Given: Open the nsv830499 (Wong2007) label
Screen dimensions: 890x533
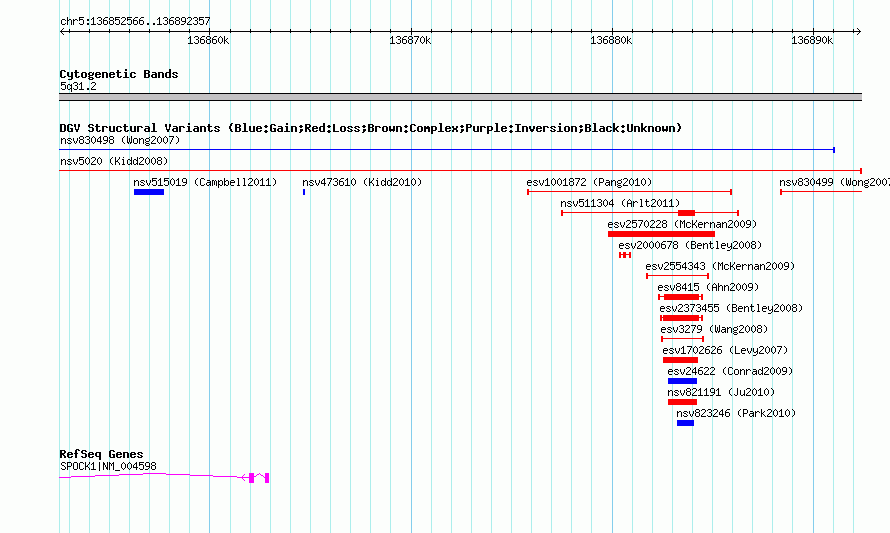Looking at the screenshot, I should pyautogui.click(x=834, y=182).
